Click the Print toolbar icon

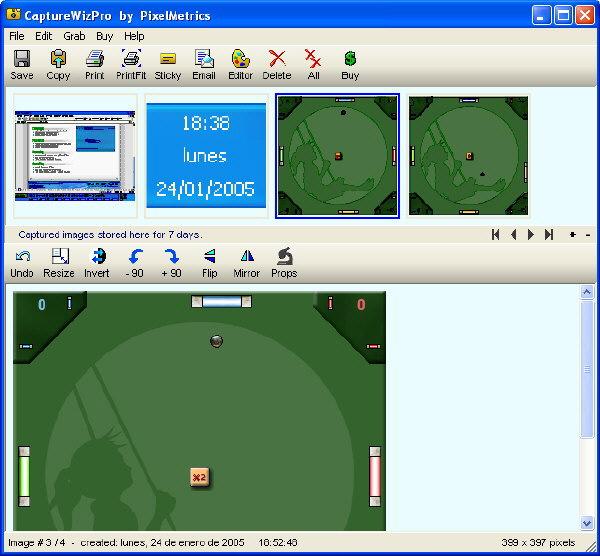pyautogui.click(x=95, y=65)
